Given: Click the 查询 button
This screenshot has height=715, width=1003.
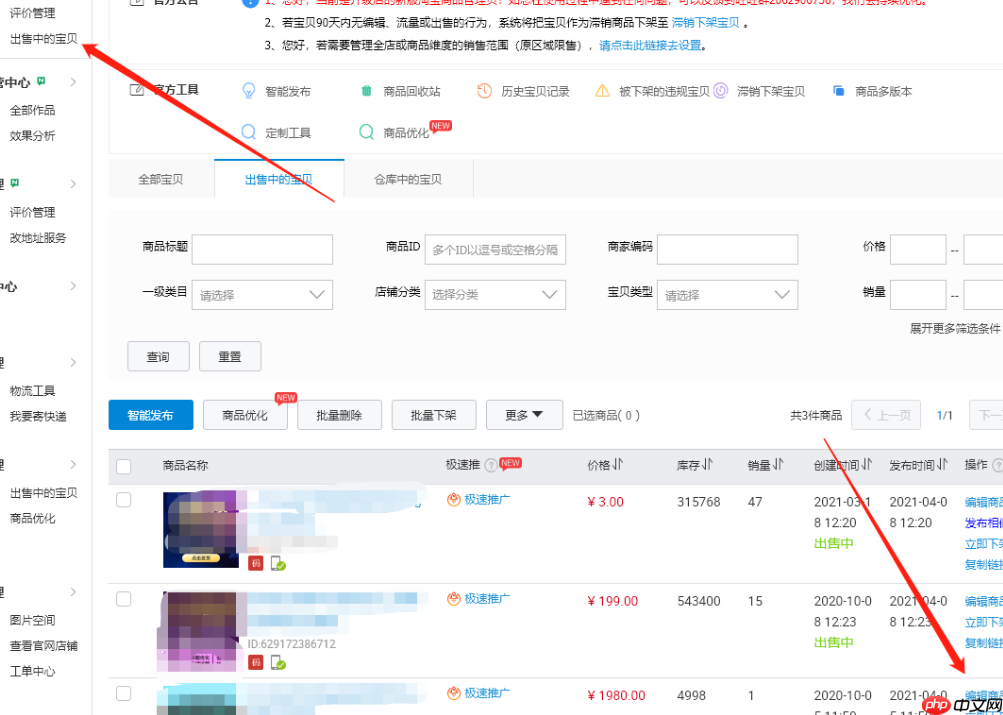Looking at the screenshot, I should pos(159,356).
